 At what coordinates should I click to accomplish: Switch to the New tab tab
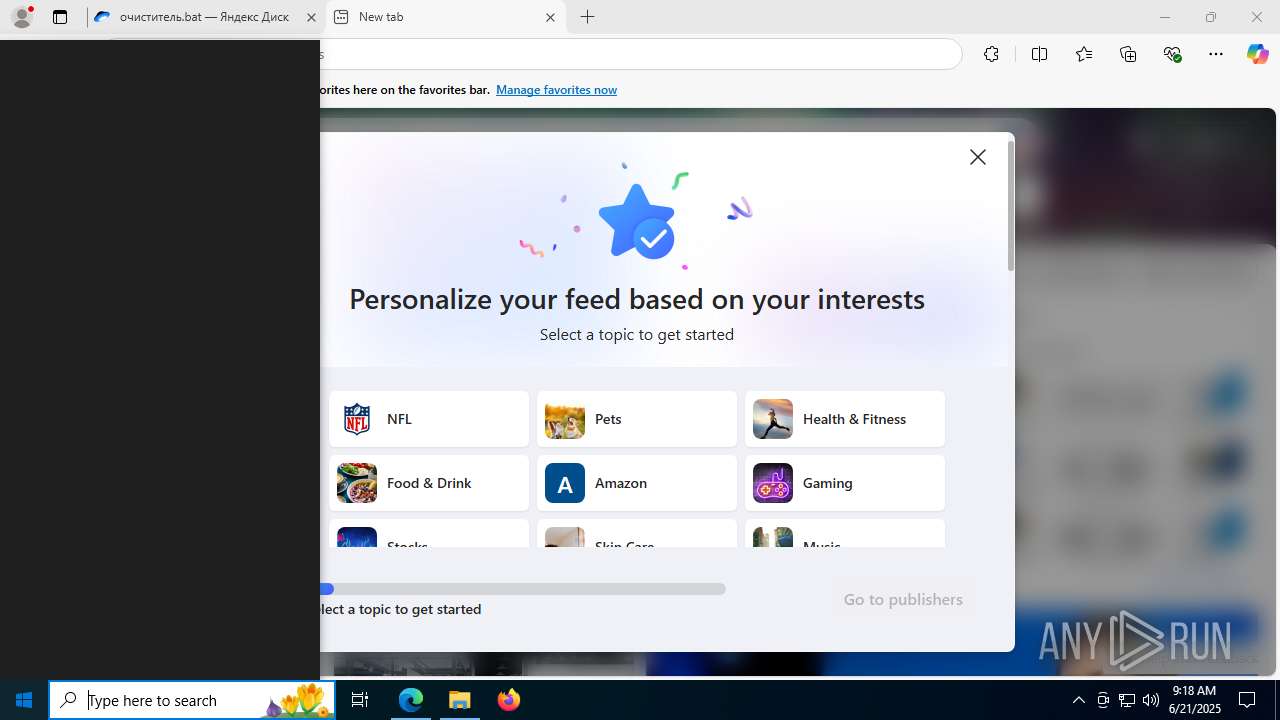point(445,17)
